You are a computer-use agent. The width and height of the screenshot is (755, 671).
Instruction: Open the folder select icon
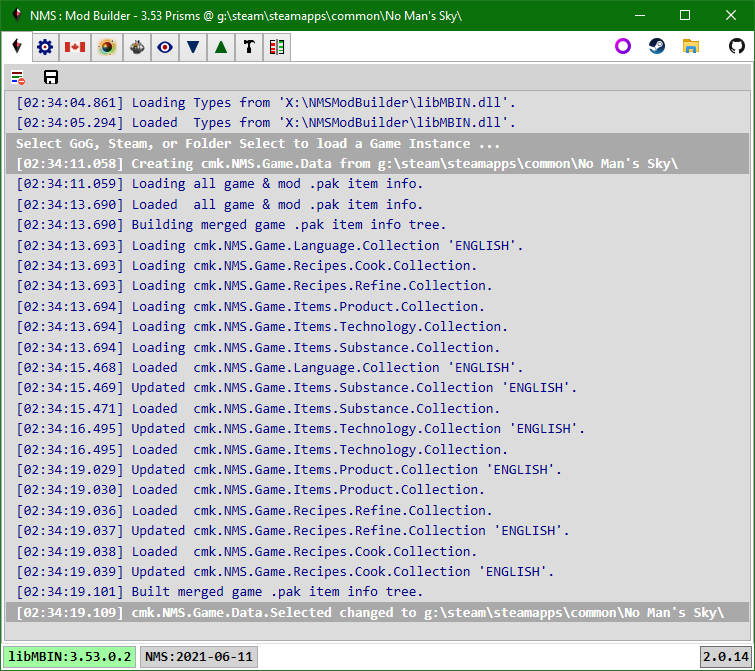[690, 46]
